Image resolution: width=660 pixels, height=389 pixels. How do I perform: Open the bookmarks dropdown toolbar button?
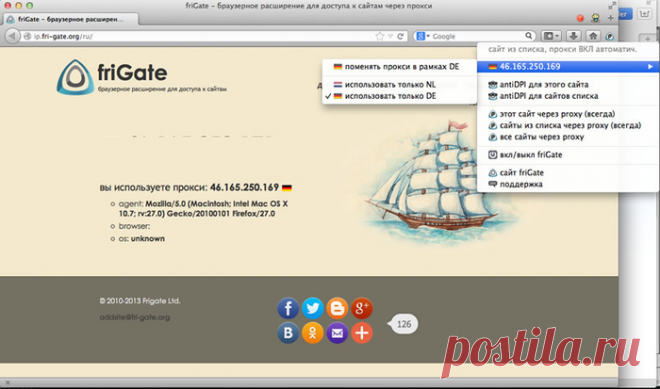(x=551, y=36)
